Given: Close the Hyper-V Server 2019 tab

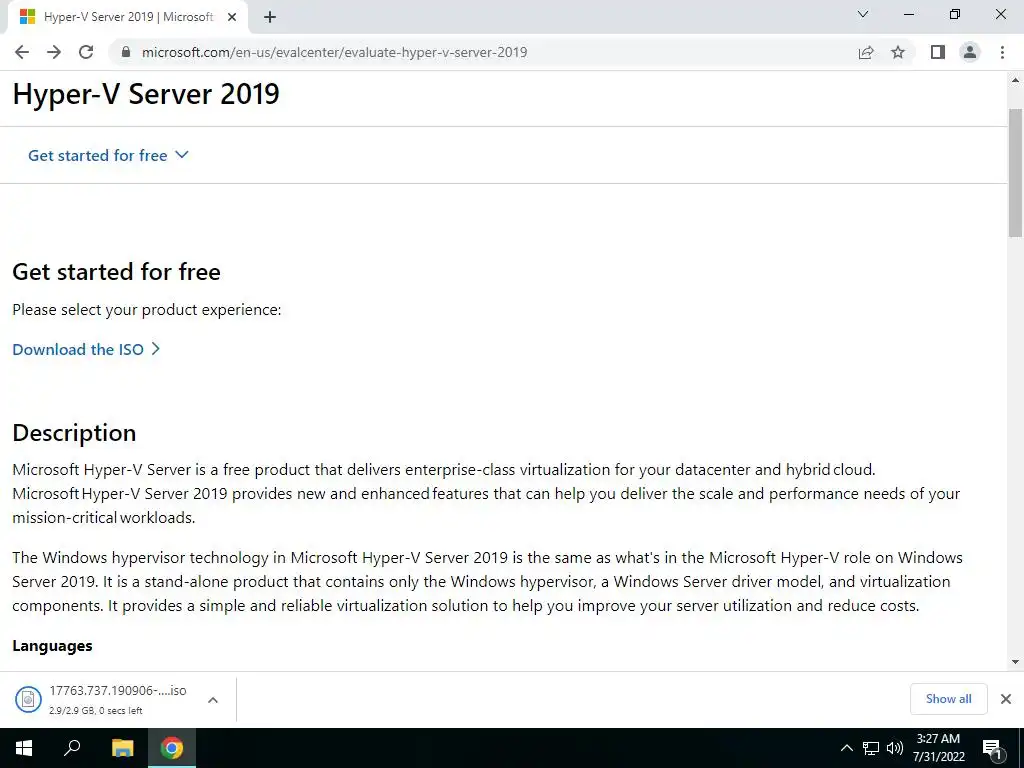Looking at the screenshot, I should tap(232, 17).
